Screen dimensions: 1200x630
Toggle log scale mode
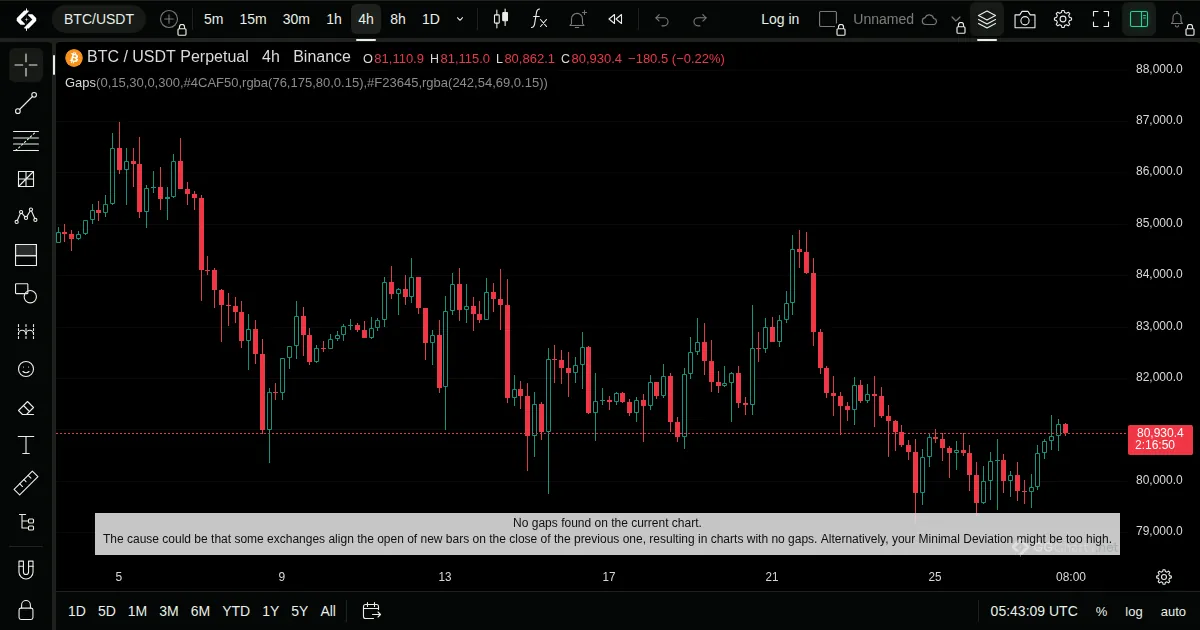[x=1134, y=611]
